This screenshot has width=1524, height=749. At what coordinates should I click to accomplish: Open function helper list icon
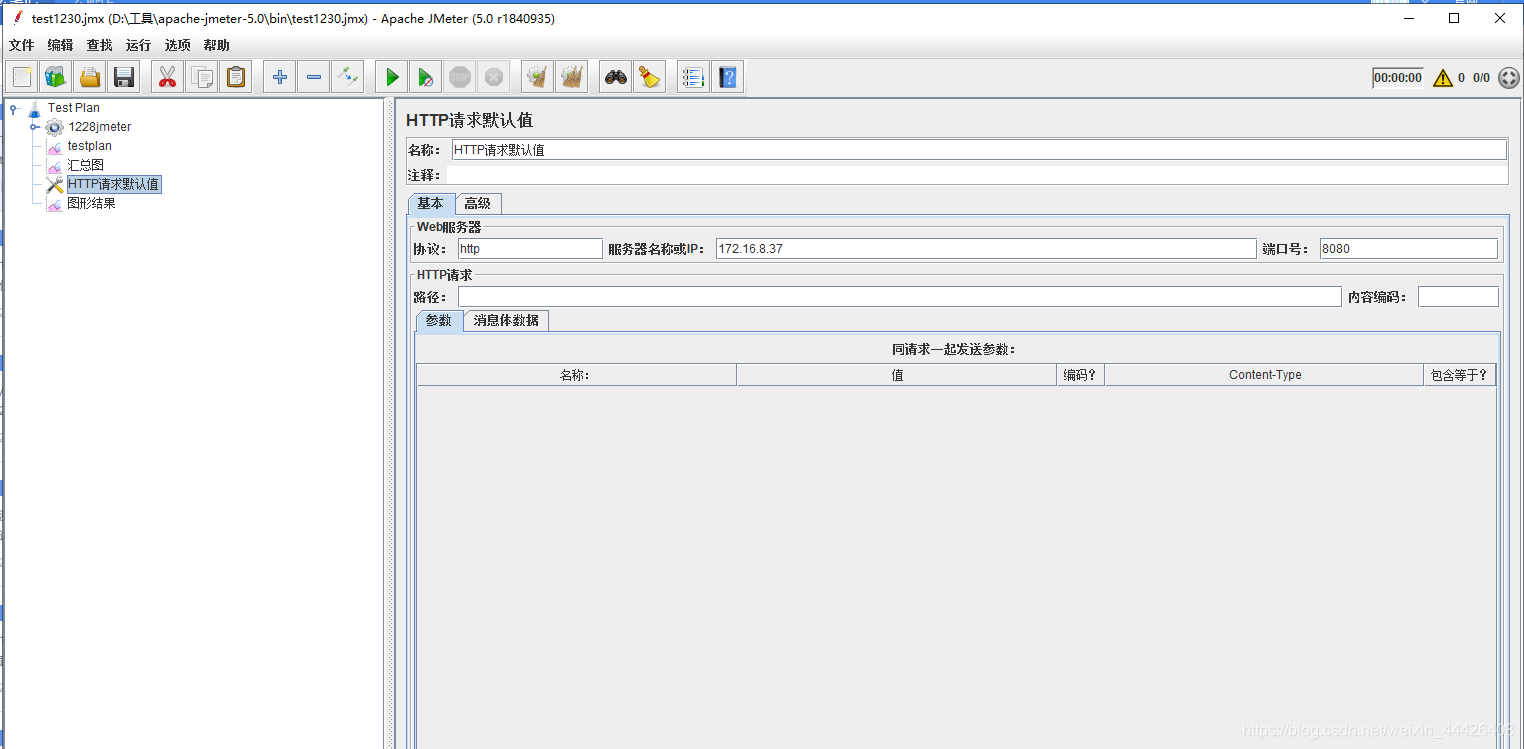pos(693,77)
